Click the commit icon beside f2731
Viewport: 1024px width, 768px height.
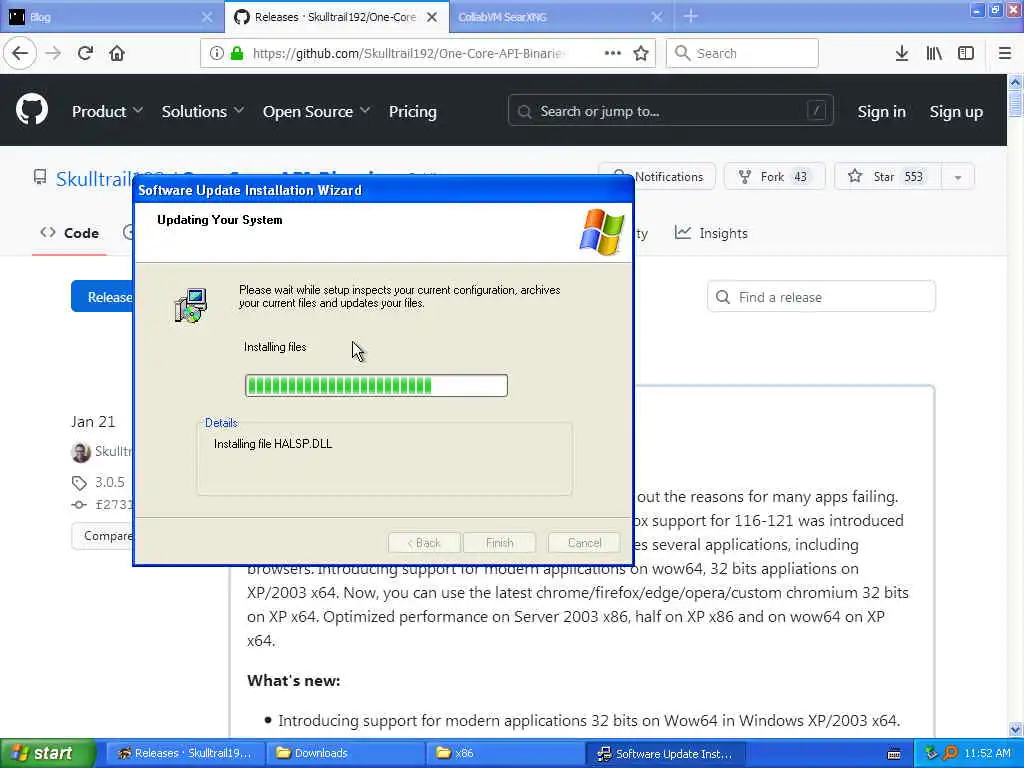point(79,505)
